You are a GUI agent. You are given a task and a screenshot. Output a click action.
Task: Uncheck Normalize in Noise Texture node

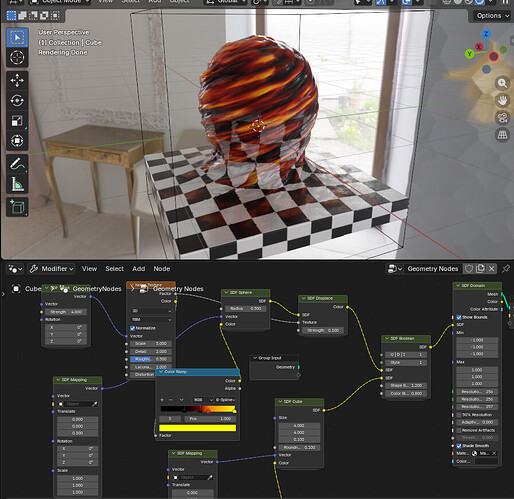coord(132,328)
